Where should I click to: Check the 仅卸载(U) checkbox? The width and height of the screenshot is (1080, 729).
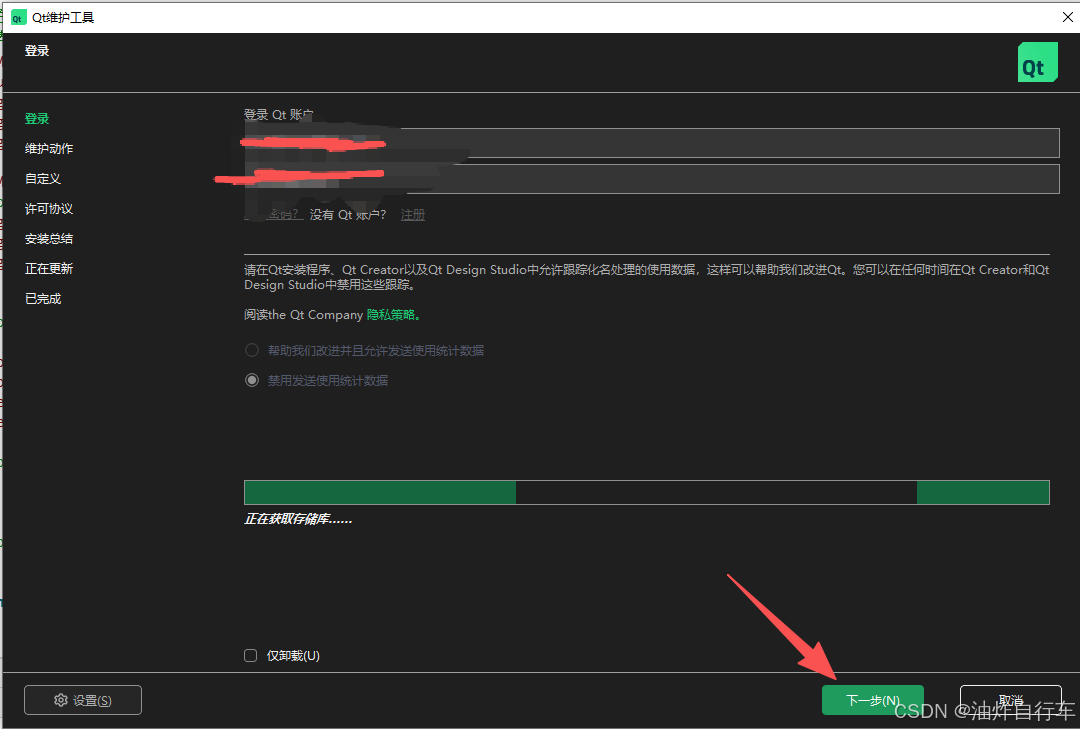(251, 655)
